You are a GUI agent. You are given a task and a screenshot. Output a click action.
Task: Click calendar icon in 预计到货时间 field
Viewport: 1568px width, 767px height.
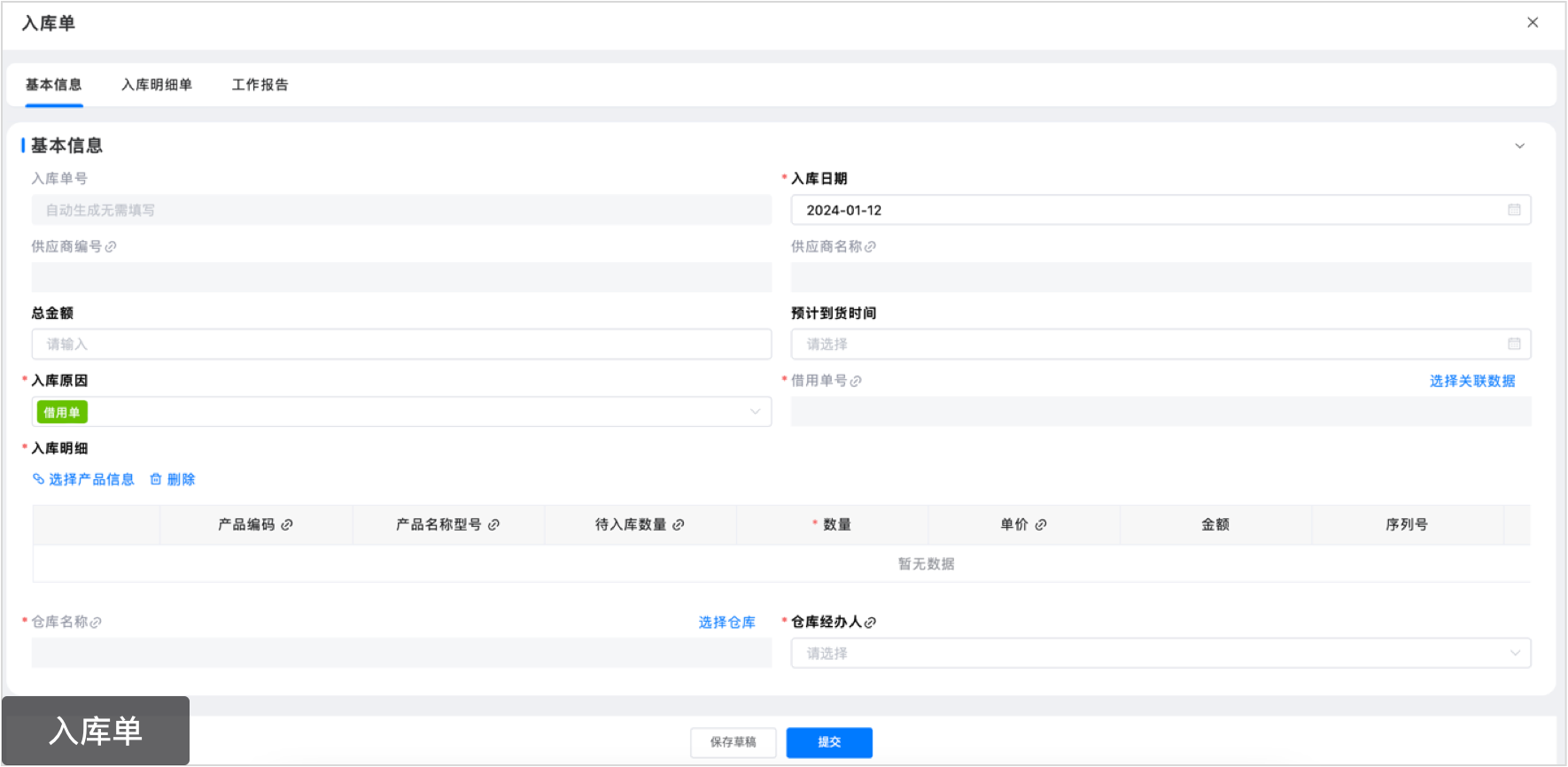click(x=1514, y=344)
